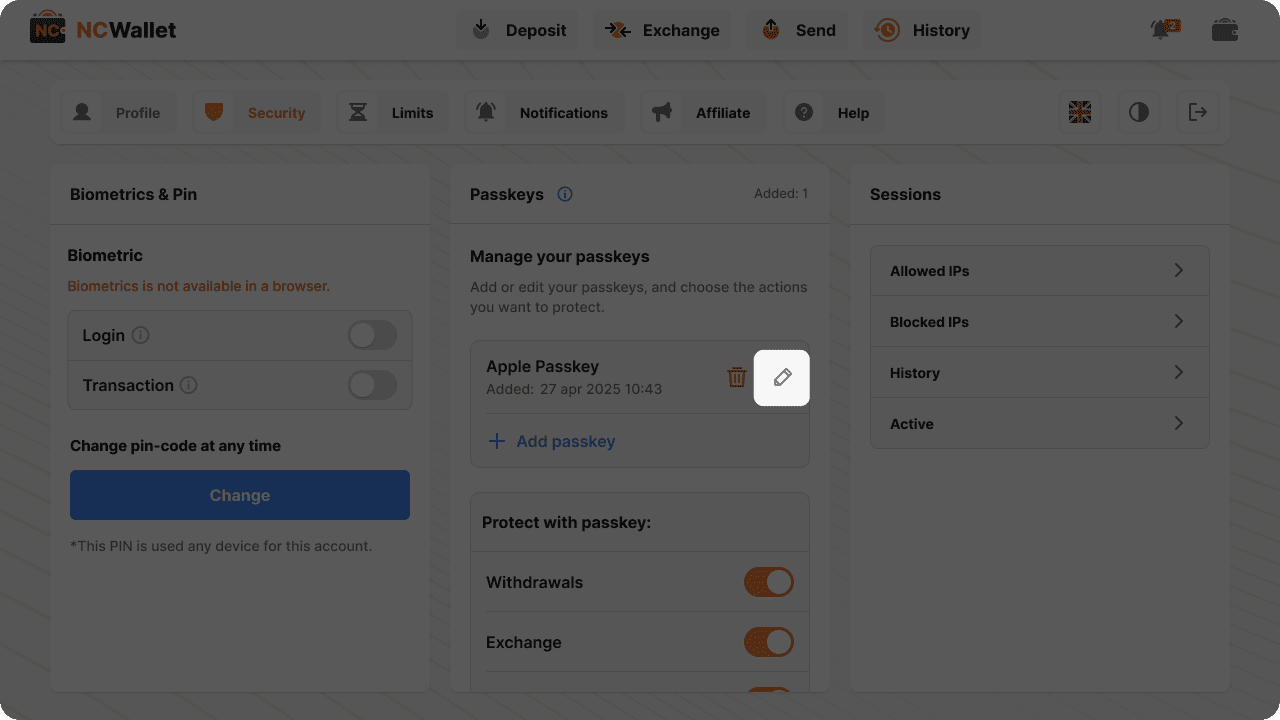The width and height of the screenshot is (1280, 720).
Task: Click the Add passkey link
Action: coord(553,441)
